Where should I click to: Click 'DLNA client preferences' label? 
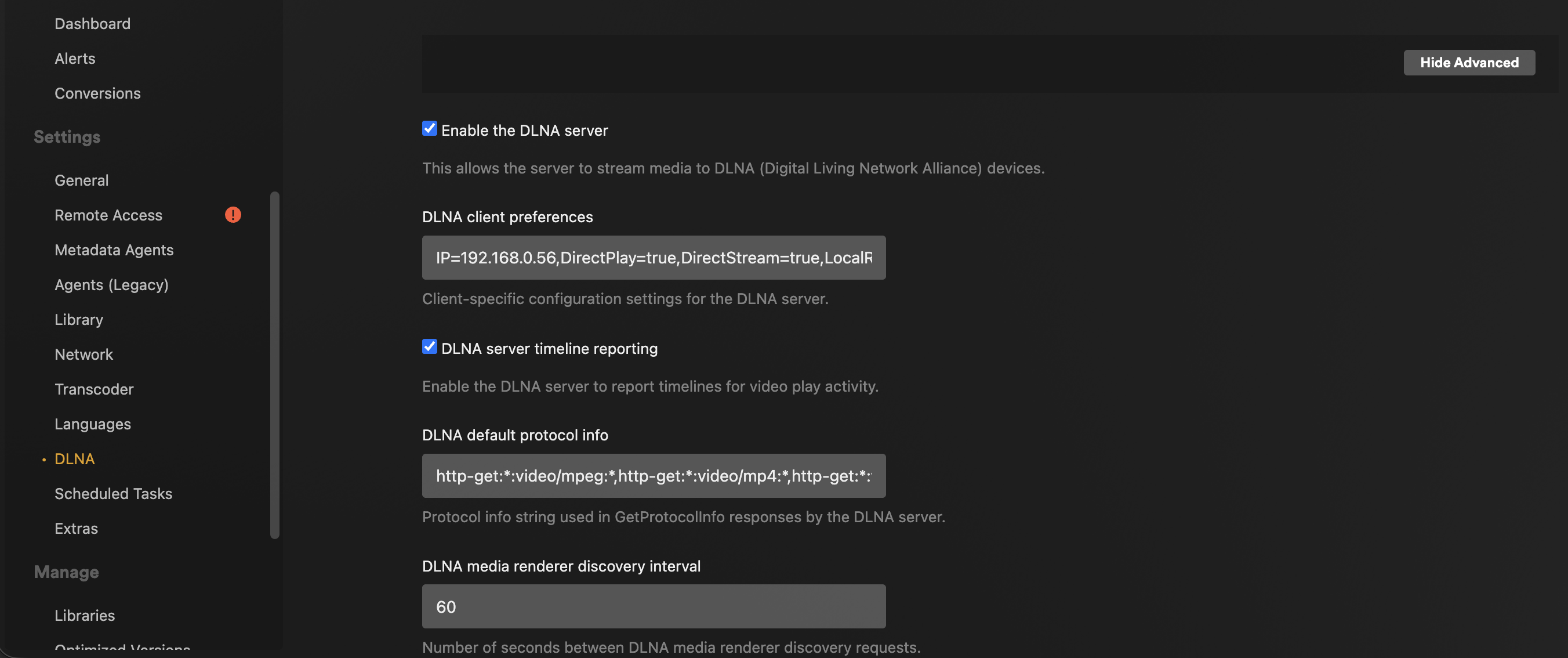tap(507, 217)
